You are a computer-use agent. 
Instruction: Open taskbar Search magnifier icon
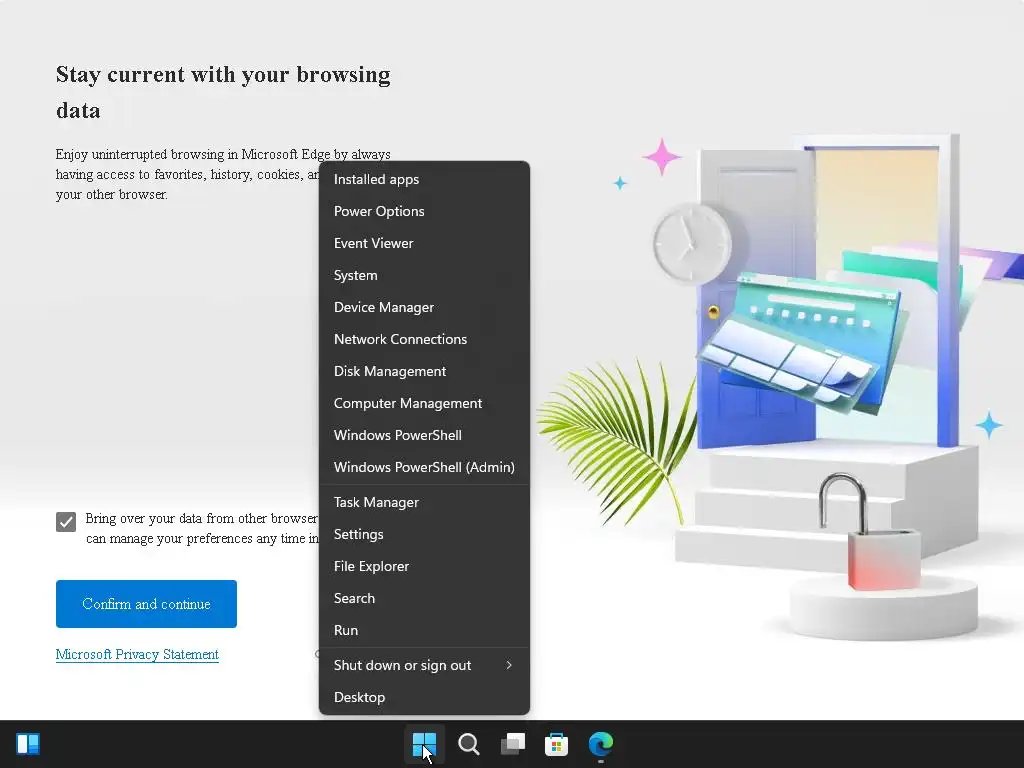tap(468, 743)
